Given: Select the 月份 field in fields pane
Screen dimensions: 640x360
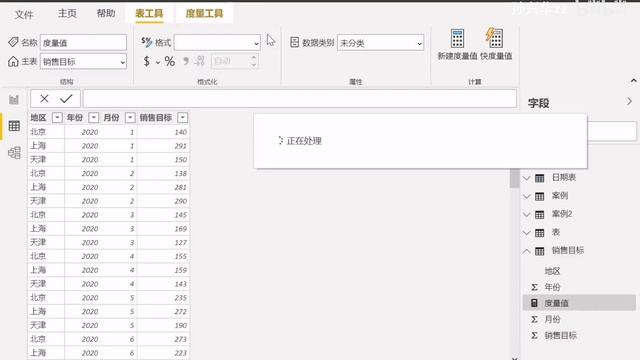Looking at the screenshot, I should (x=552, y=319).
